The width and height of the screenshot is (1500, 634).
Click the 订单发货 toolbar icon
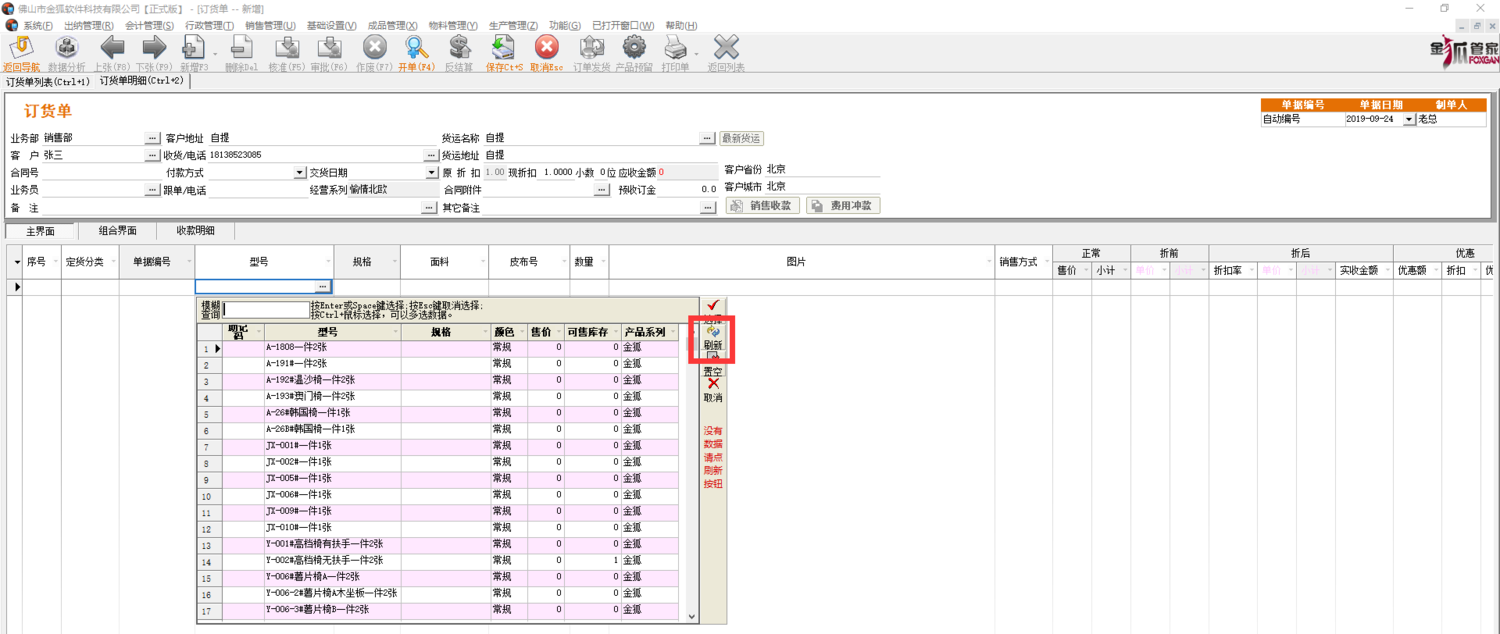(591, 48)
